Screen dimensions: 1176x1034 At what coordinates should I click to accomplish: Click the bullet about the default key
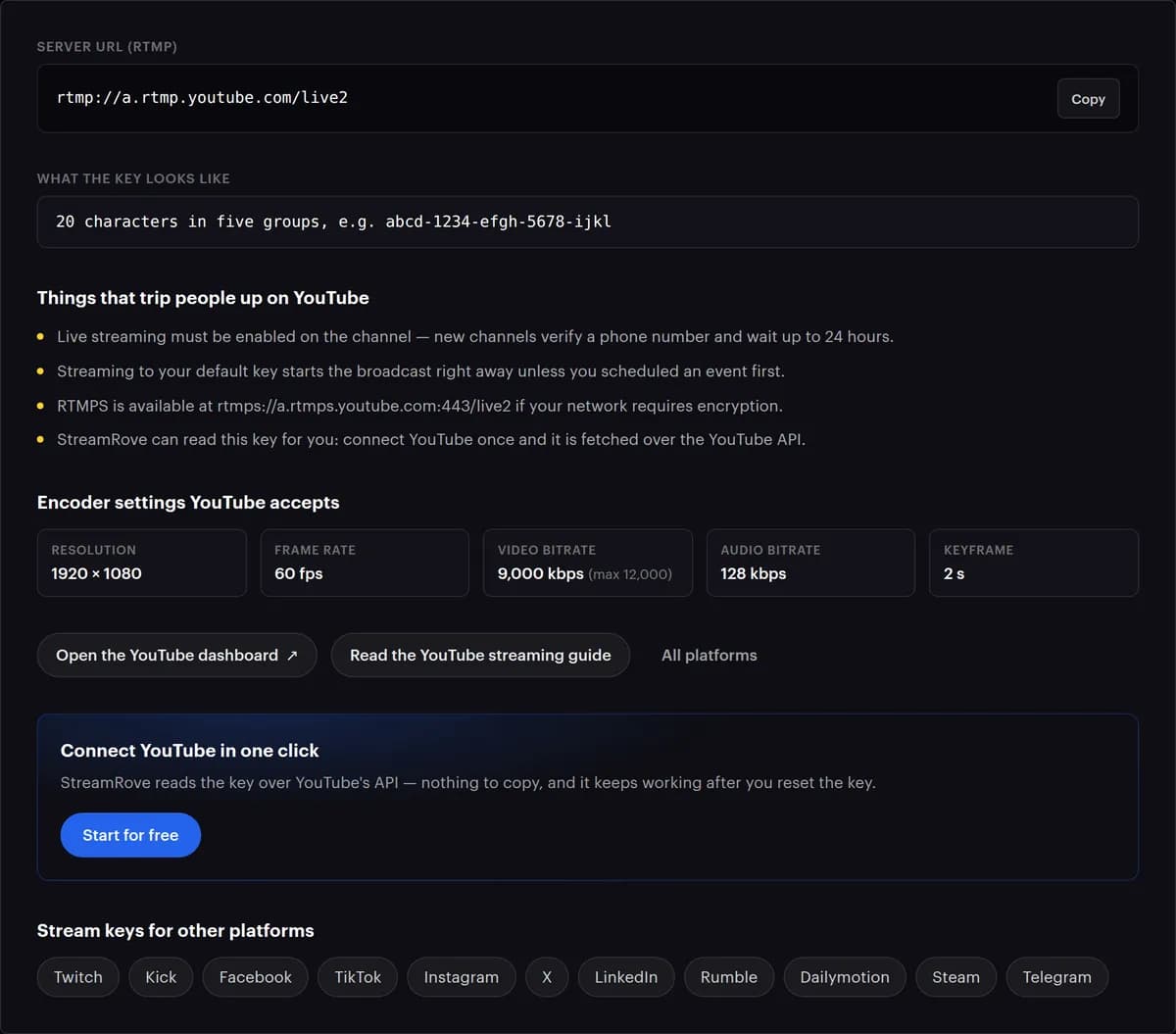pos(420,371)
